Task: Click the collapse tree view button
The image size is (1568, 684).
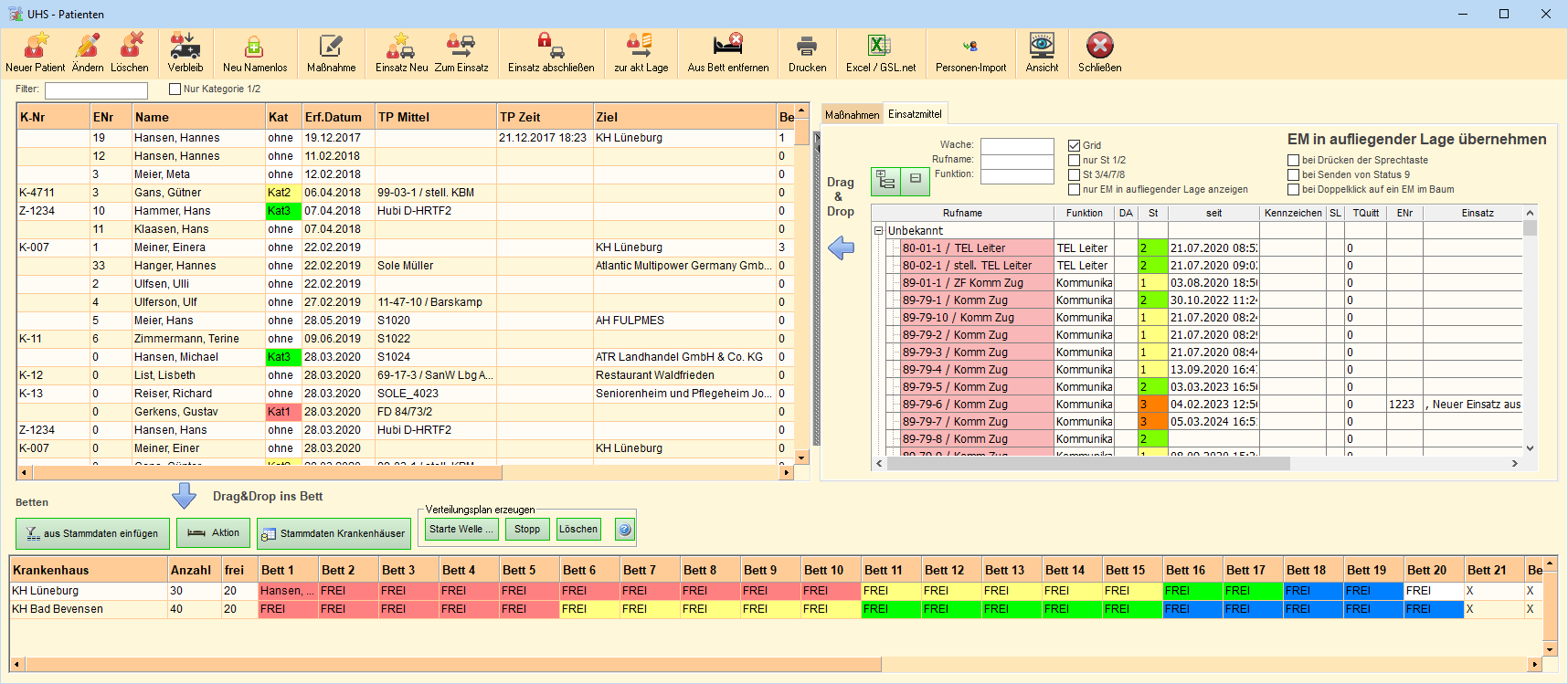Action: (916, 181)
